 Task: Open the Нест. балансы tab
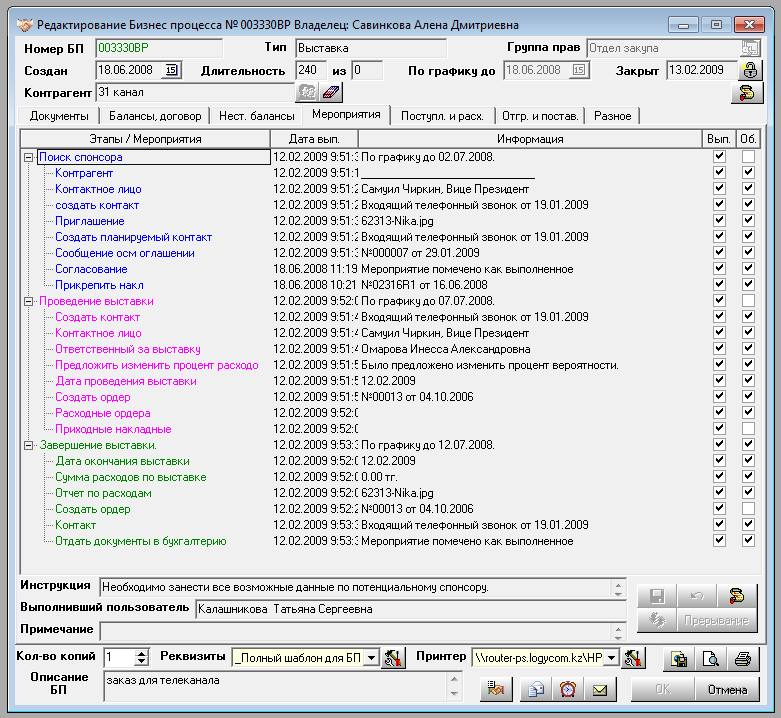point(257,116)
